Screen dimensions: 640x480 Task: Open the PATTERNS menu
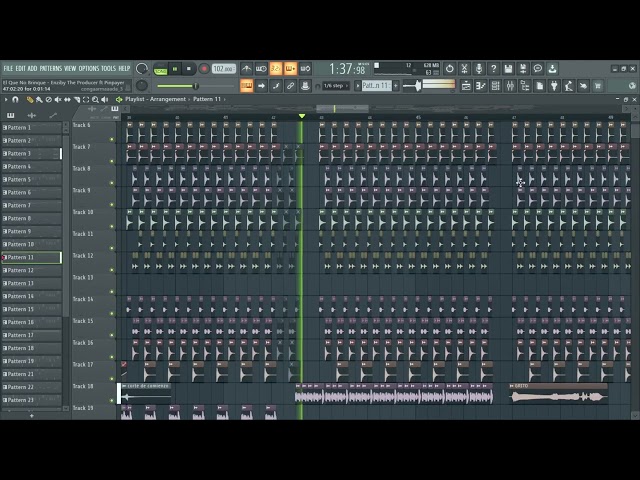click(x=51, y=69)
